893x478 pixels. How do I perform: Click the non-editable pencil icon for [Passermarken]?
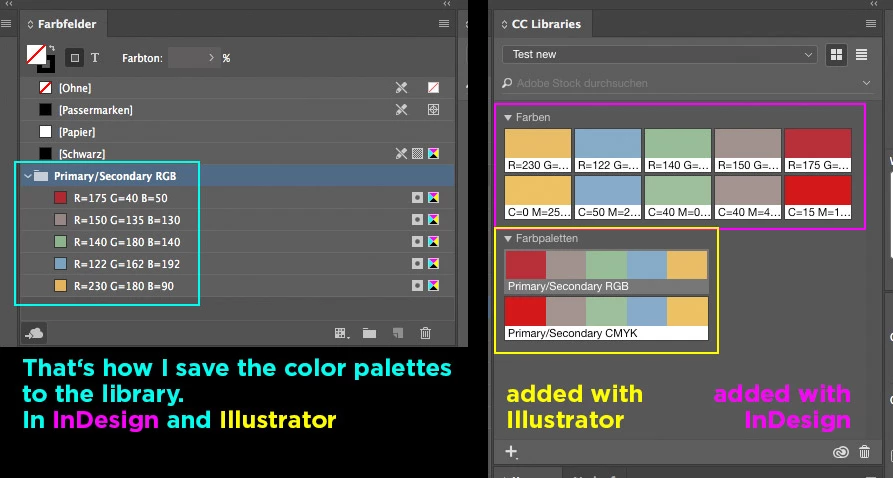click(x=402, y=110)
